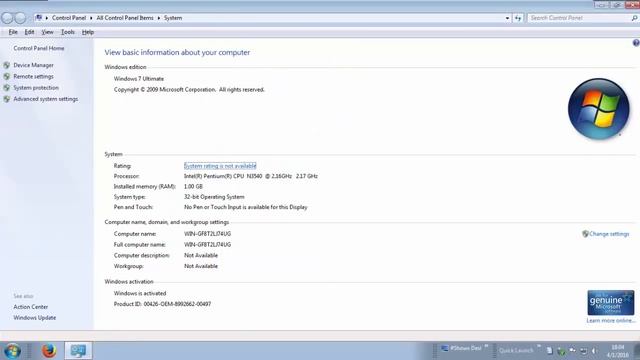Open the address bar history dropdown arrow
Screen dimensions: 640x360
507,18
